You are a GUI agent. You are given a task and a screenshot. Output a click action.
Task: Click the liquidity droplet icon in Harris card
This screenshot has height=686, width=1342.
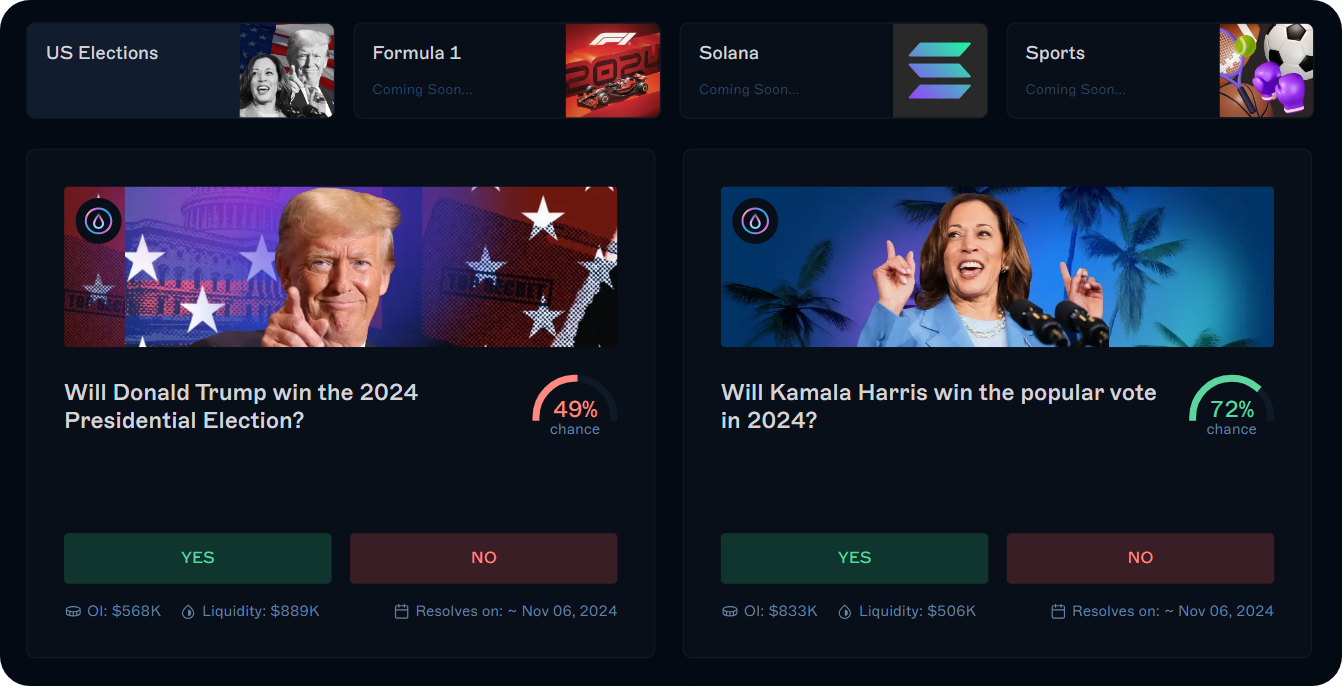pos(845,611)
